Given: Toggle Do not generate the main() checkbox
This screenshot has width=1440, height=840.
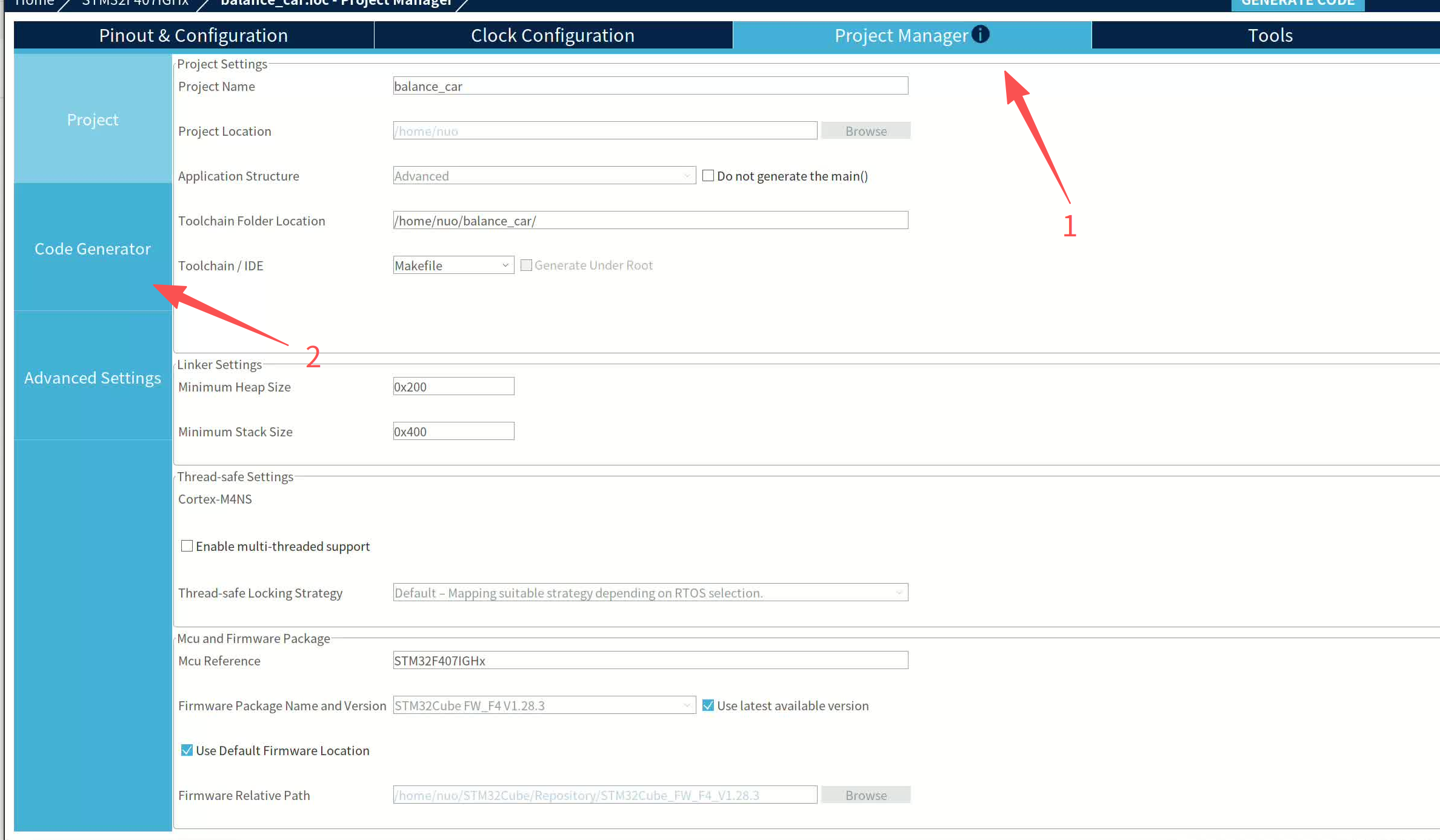Looking at the screenshot, I should 707,175.
